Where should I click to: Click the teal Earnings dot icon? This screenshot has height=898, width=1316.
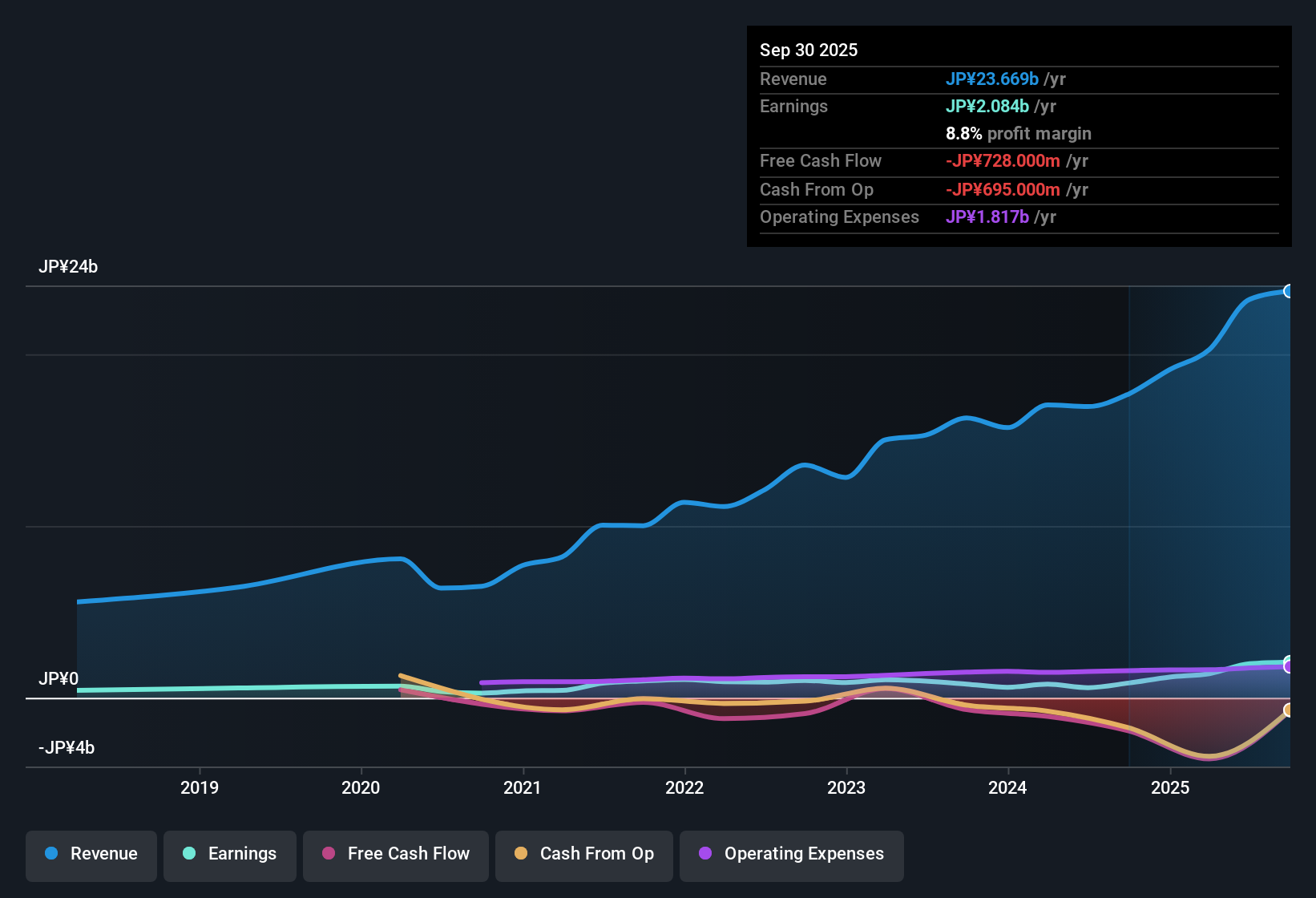(189, 854)
